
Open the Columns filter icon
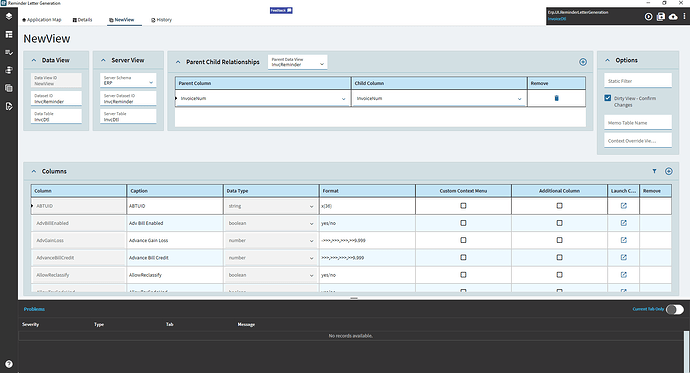tap(654, 171)
